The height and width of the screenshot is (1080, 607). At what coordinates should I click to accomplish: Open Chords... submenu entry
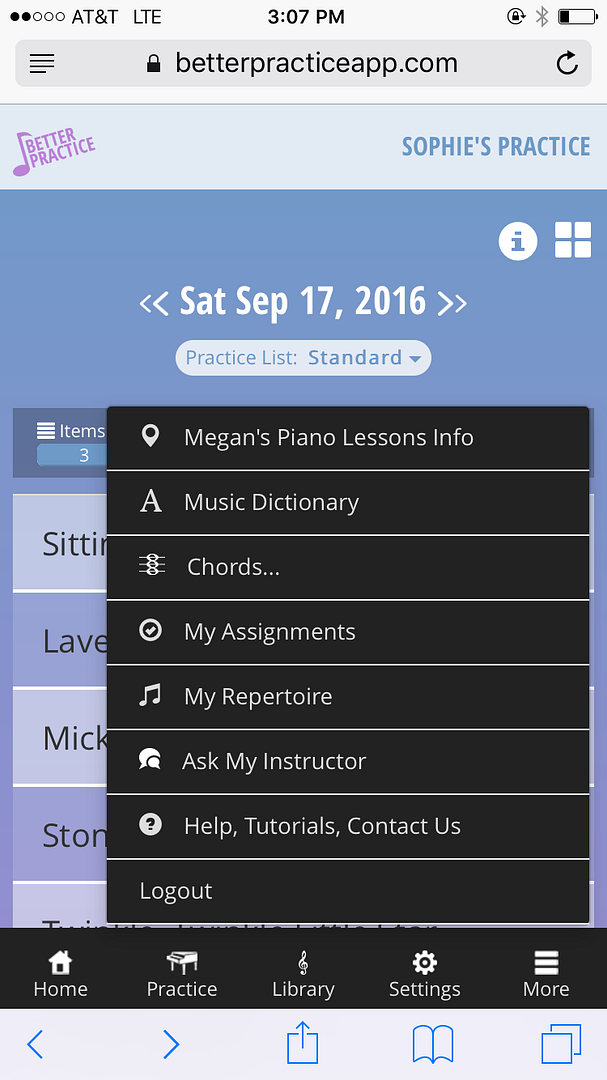[348, 568]
